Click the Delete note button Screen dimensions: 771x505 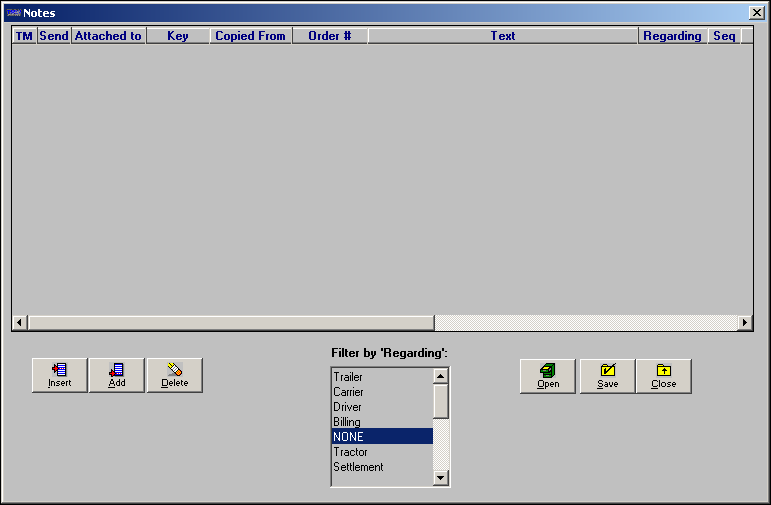click(175, 375)
